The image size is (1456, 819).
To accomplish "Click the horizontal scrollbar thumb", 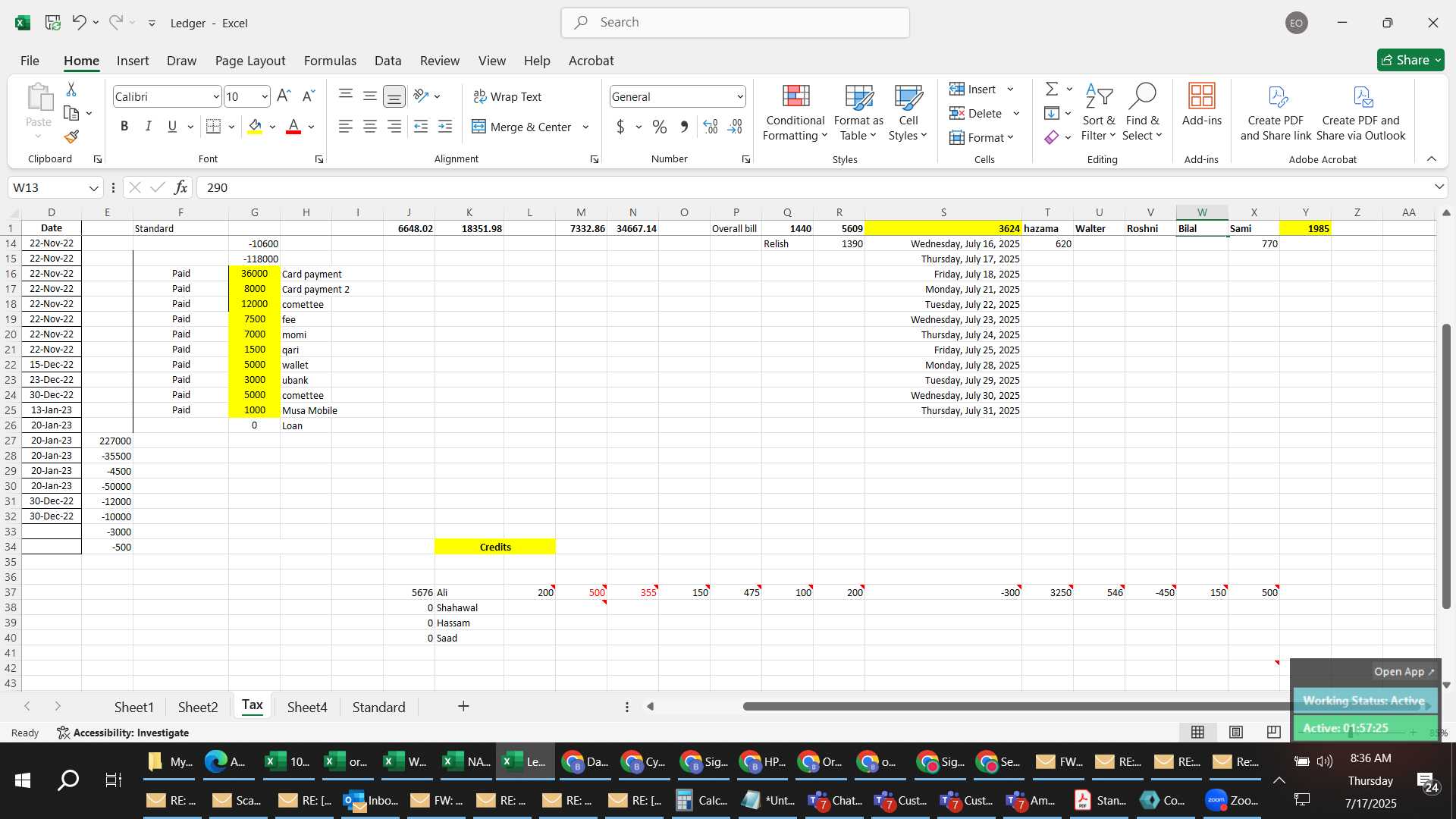I will tap(1016, 706).
